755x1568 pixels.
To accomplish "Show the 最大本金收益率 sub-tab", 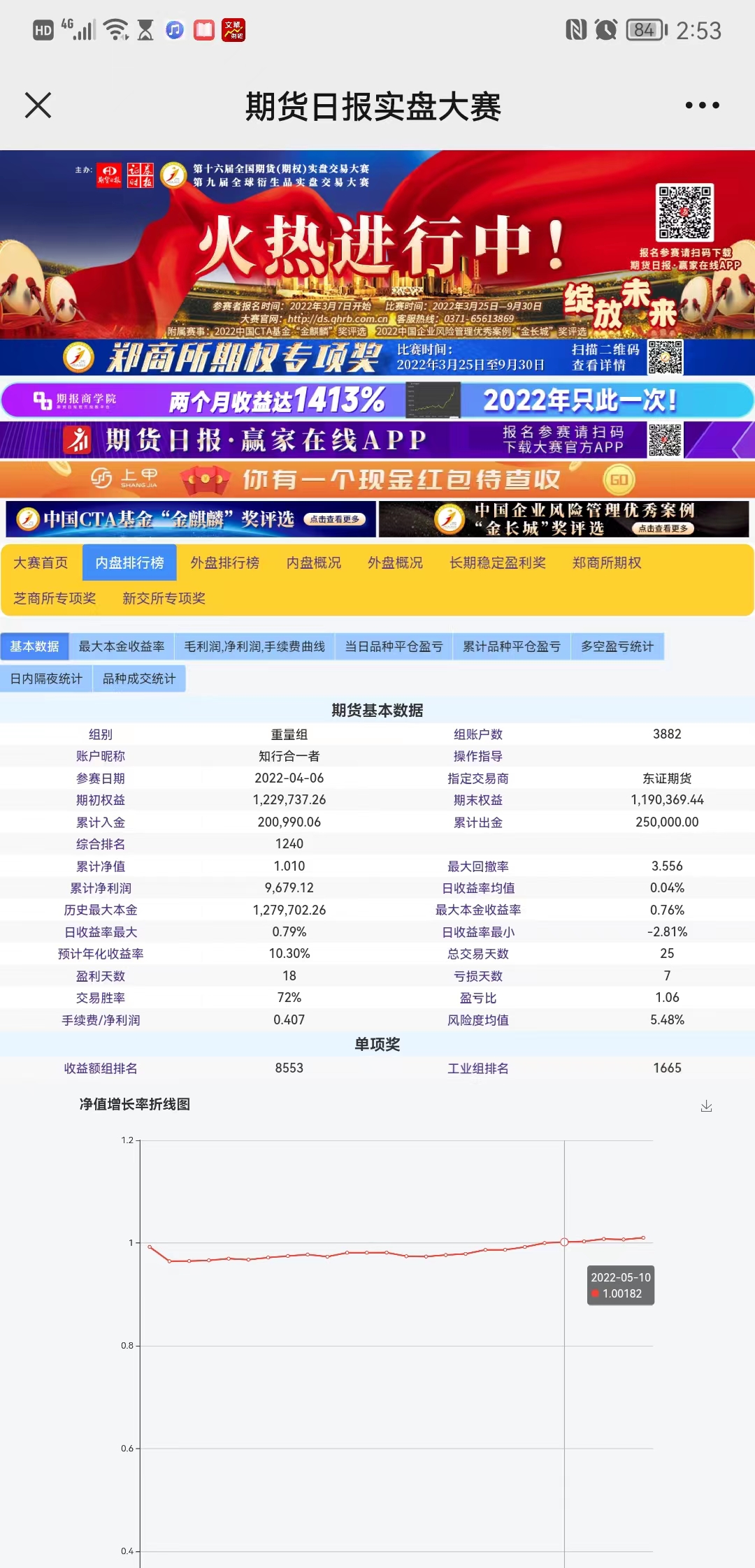I will (122, 646).
